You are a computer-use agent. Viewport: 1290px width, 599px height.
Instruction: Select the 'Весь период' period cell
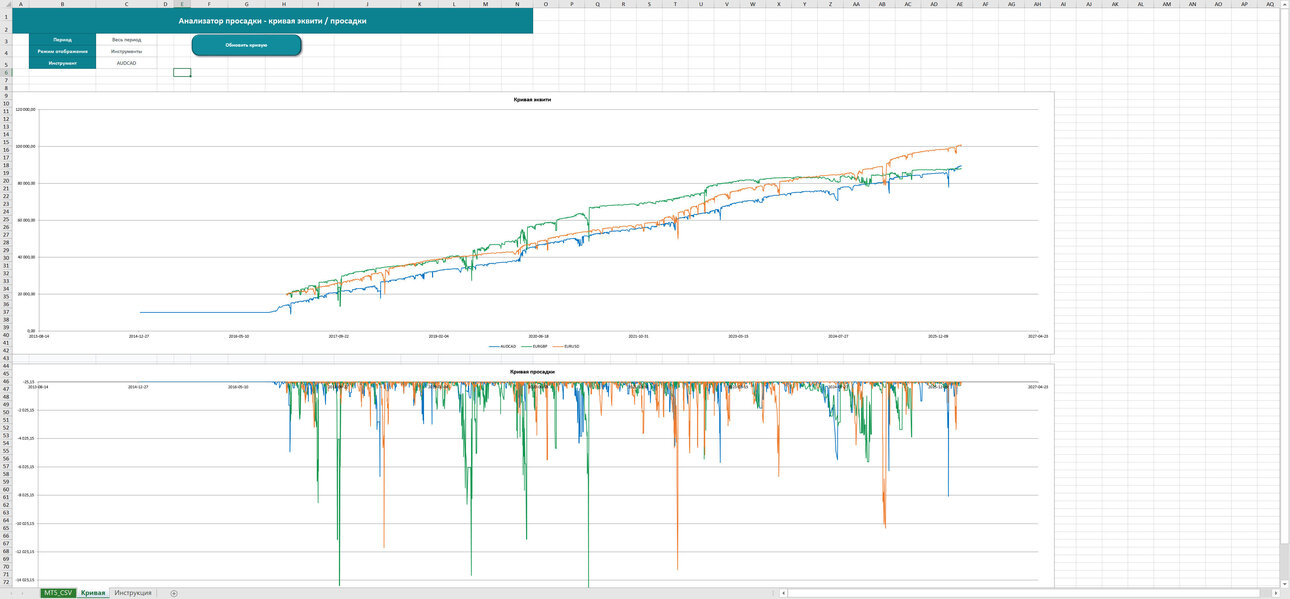(x=126, y=40)
